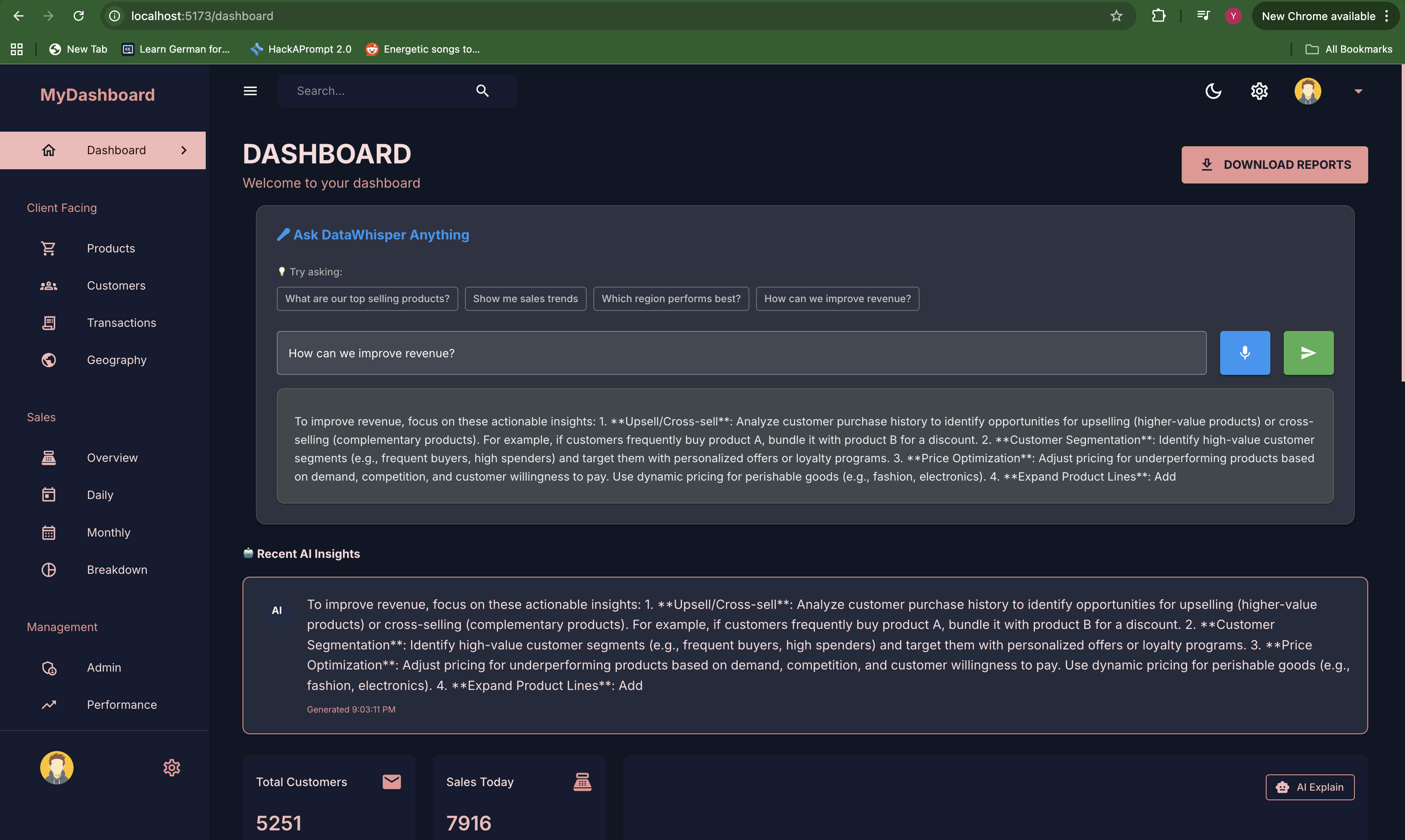Click the AI Explain button
The image size is (1405, 840).
pyautogui.click(x=1309, y=787)
